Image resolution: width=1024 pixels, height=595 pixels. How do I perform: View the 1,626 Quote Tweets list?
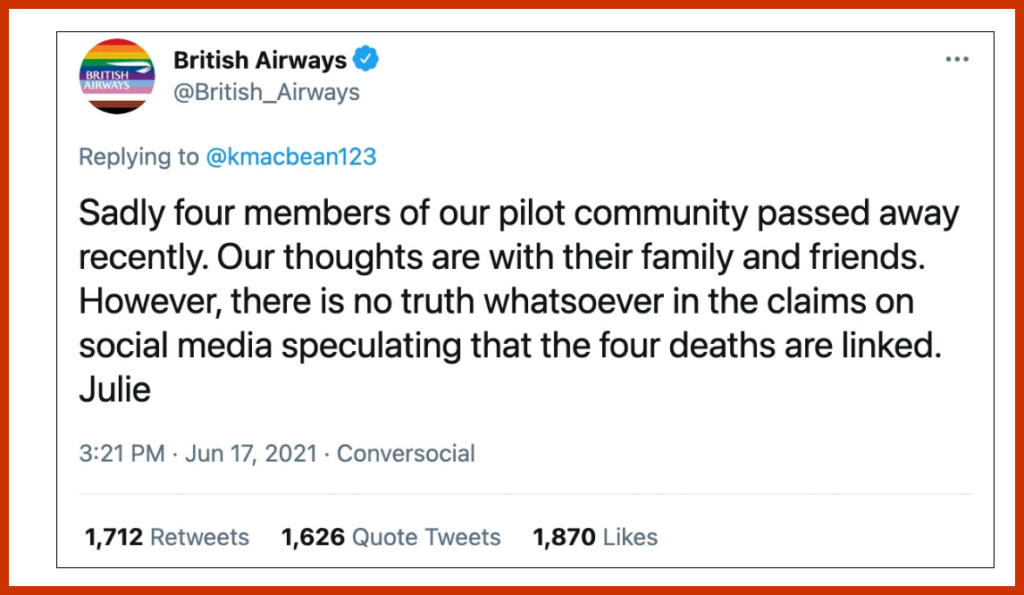[391, 537]
